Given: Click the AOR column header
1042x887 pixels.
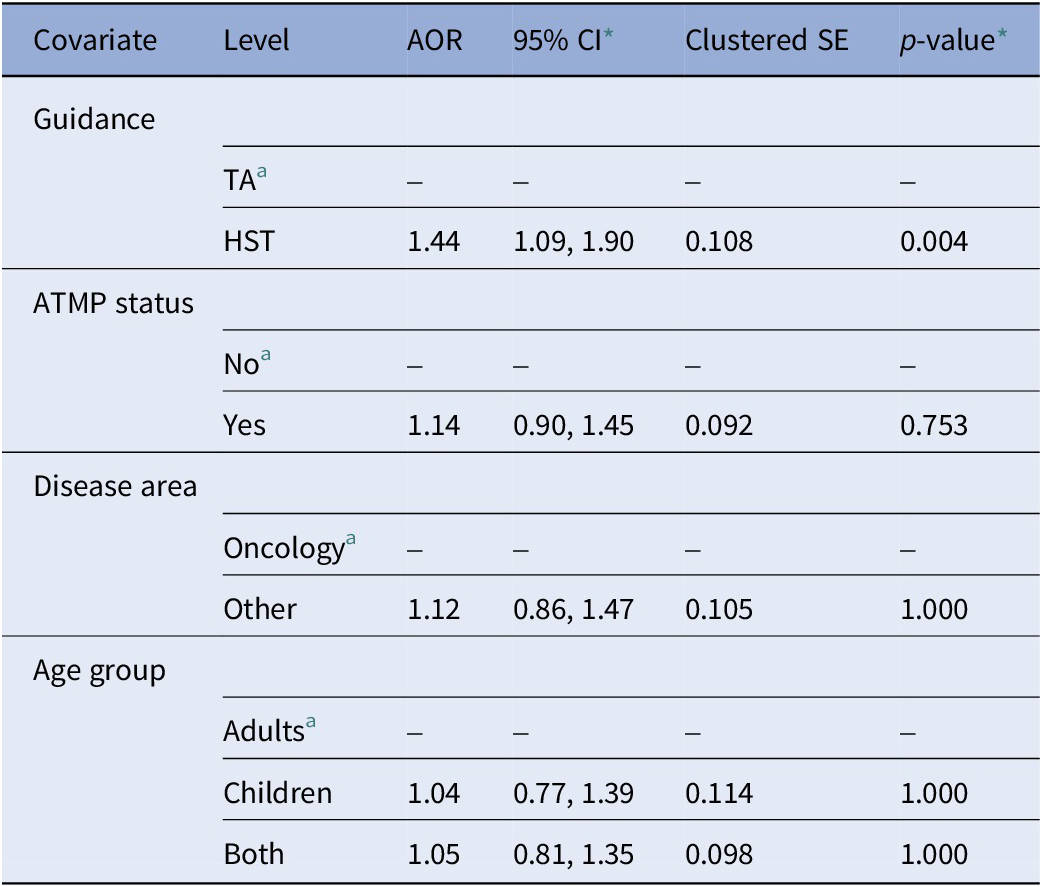Looking at the screenshot, I should coord(434,41).
